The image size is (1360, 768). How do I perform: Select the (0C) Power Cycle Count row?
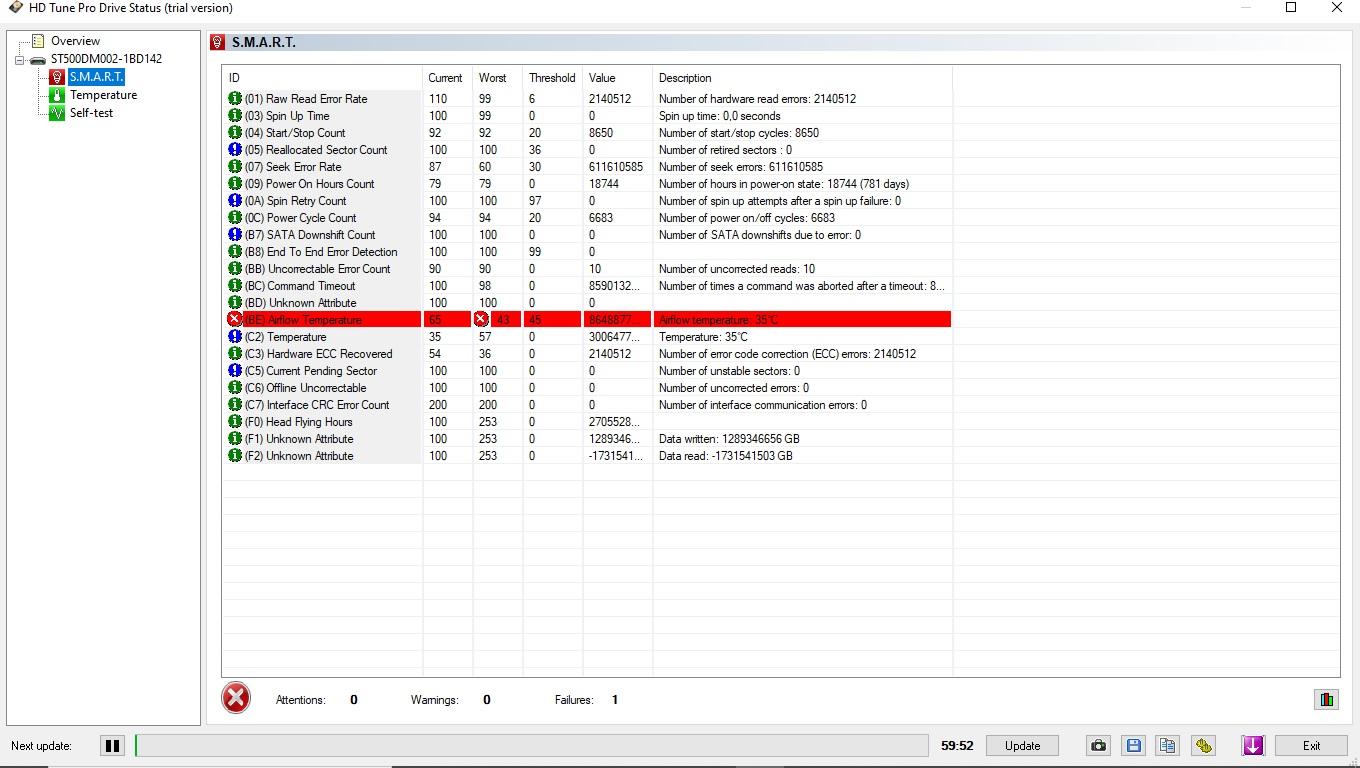tap(587, 218)
